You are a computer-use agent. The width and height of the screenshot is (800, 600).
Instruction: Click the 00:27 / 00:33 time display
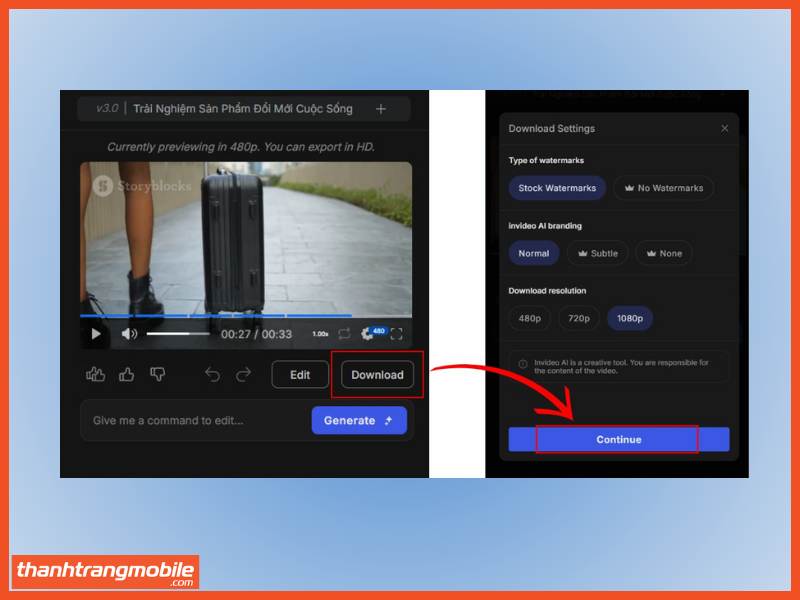[256, 334]
